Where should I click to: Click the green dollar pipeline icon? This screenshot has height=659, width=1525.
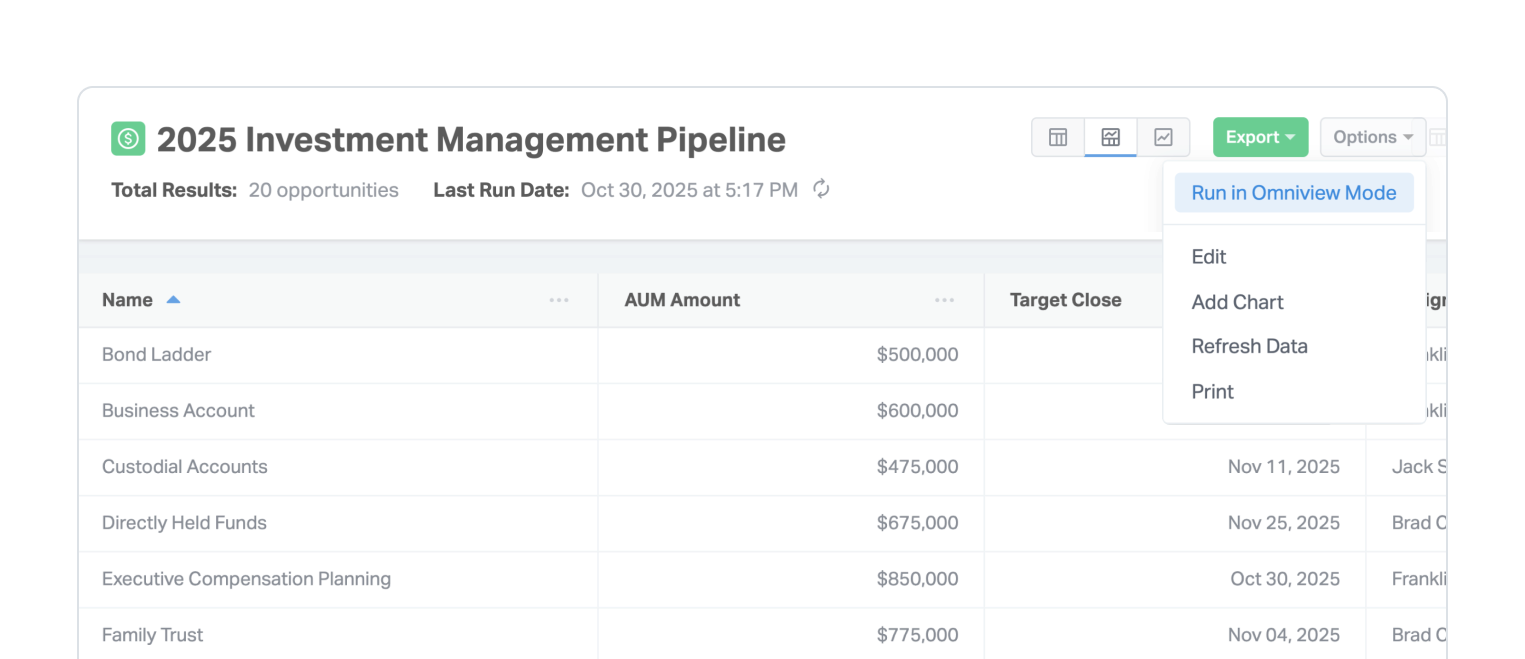click(x=128, y=138)
